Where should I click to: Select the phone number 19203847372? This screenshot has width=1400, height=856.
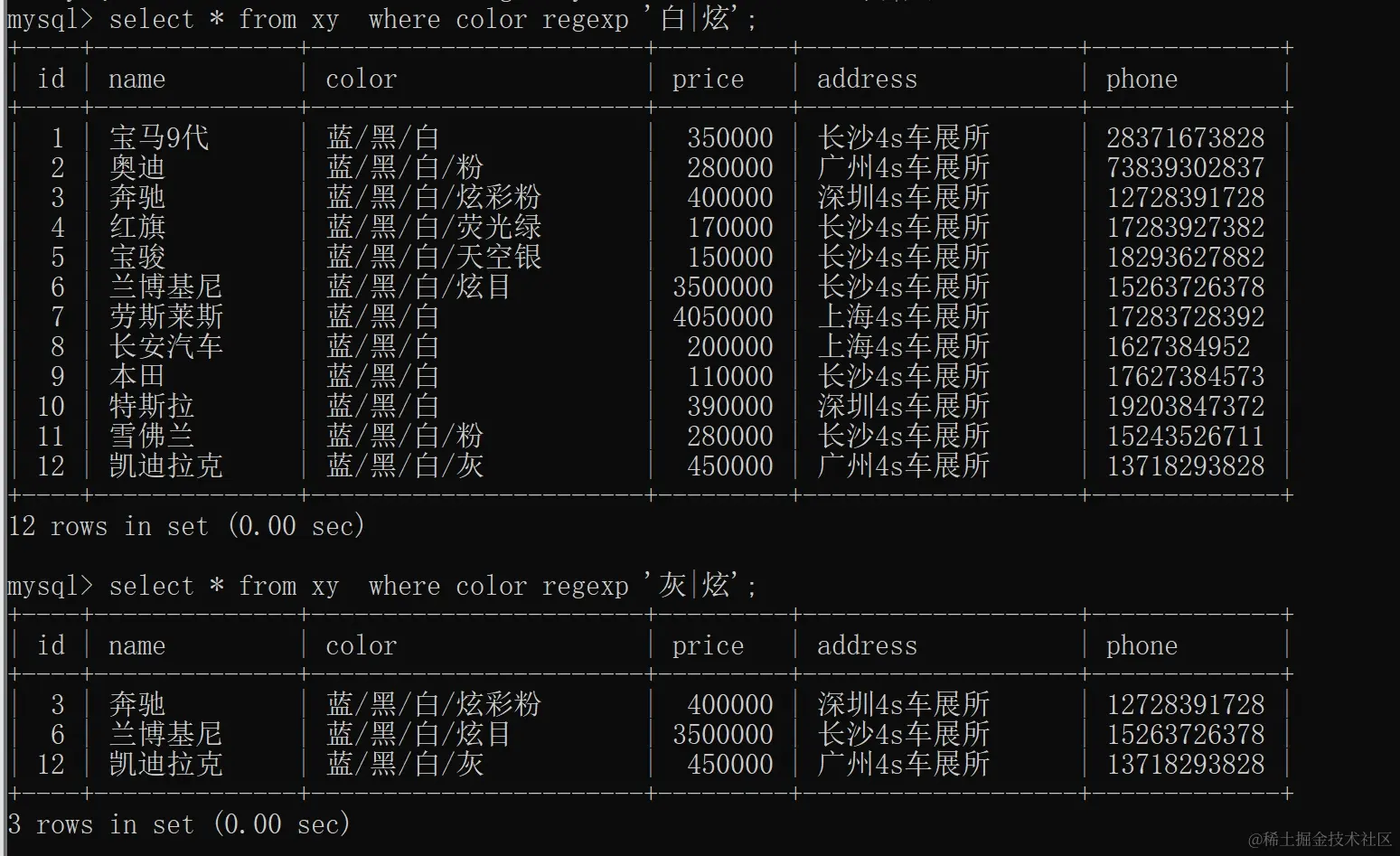1186,406
